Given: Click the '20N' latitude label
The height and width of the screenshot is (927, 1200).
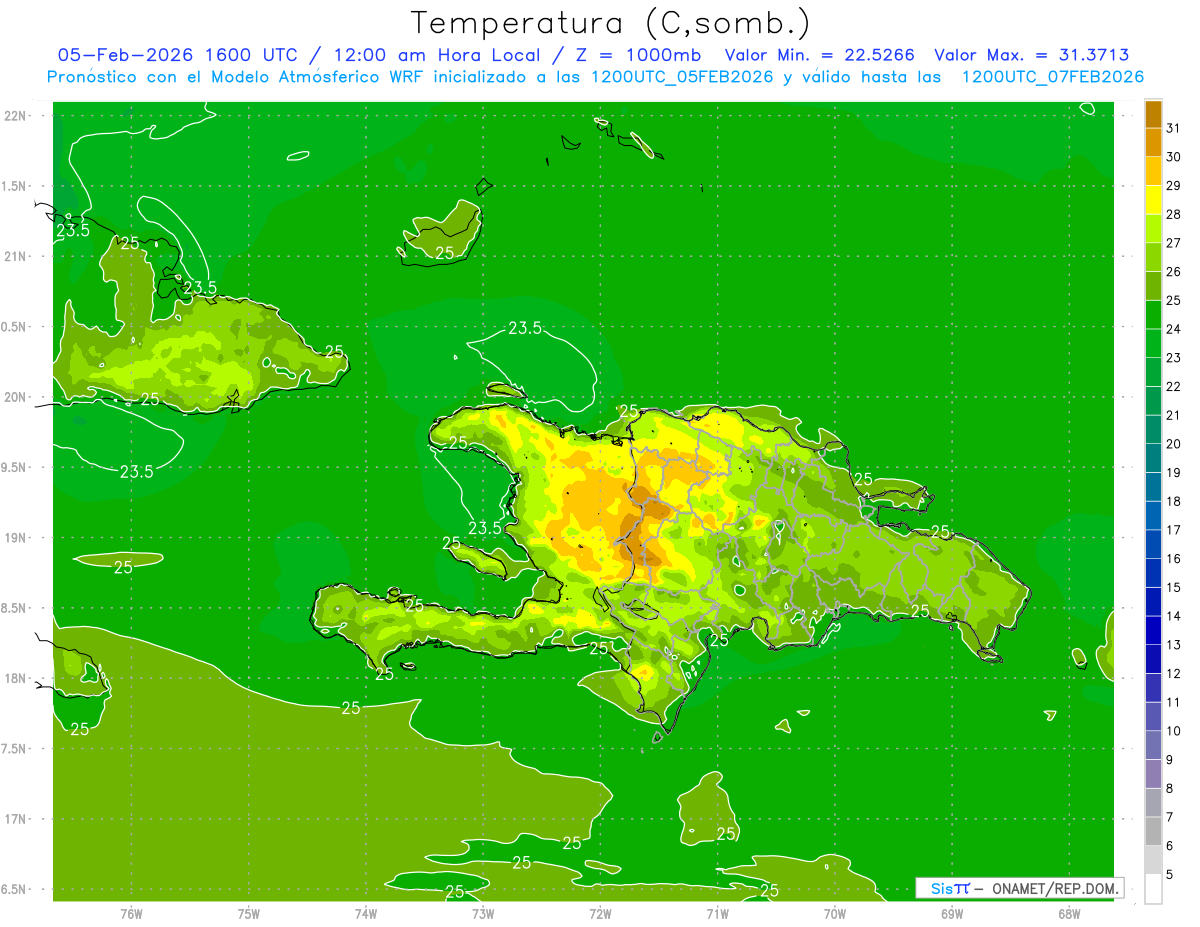Looking at the screenshot, I should 15,397.
